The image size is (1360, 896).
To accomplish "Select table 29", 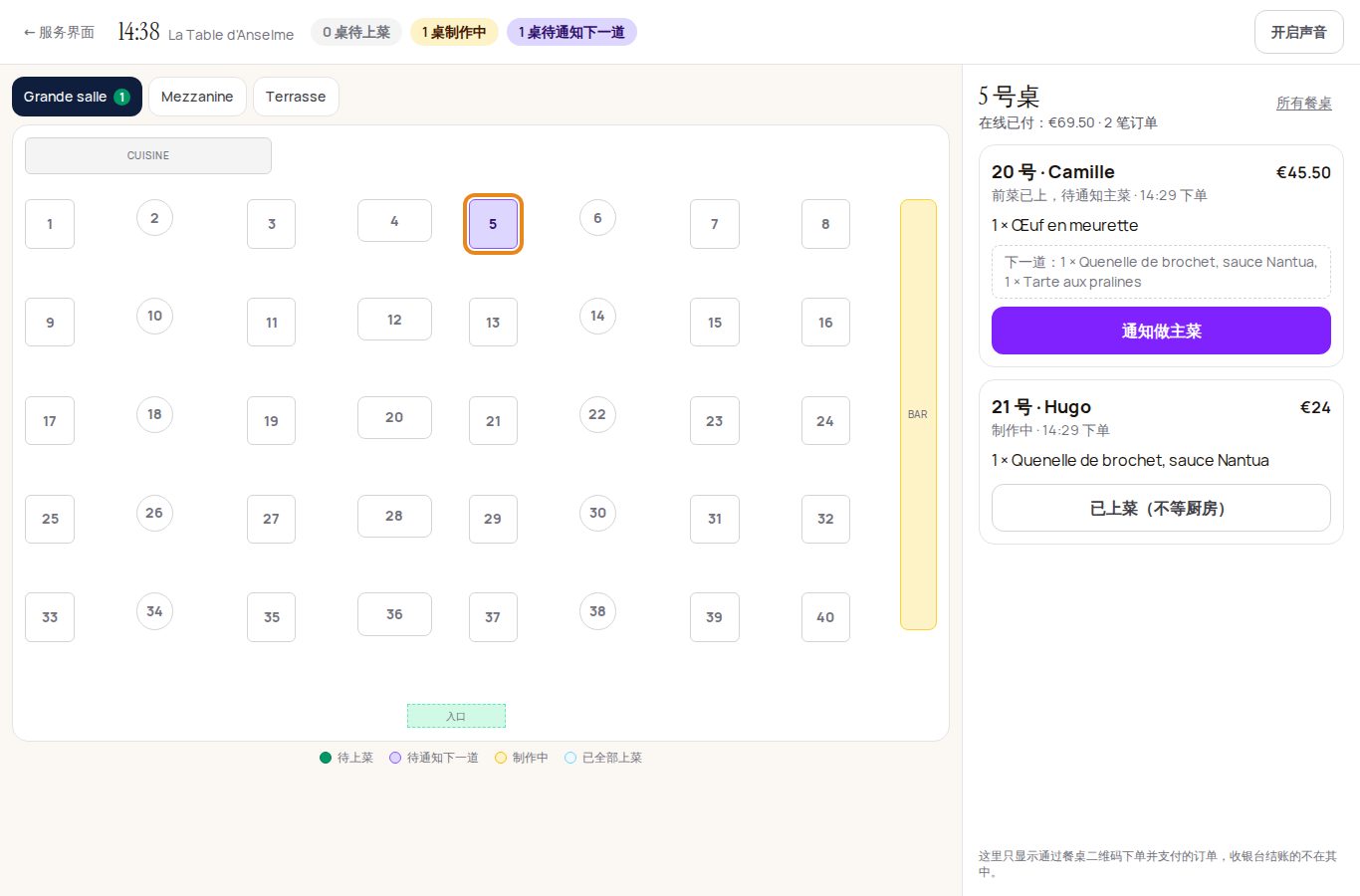I will 493,519.
